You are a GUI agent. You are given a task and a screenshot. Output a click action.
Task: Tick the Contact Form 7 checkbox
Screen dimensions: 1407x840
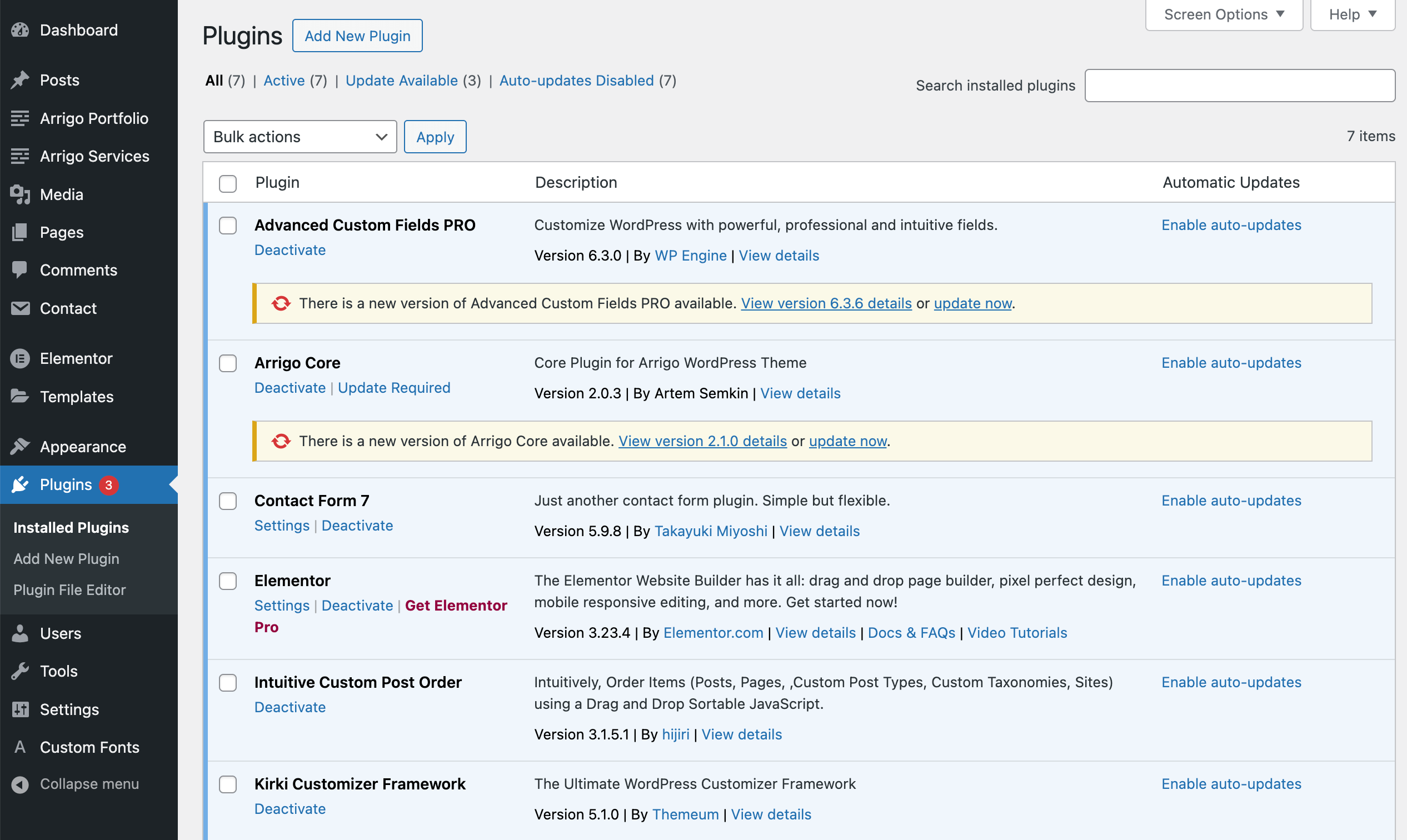click(x=228, y=501)
